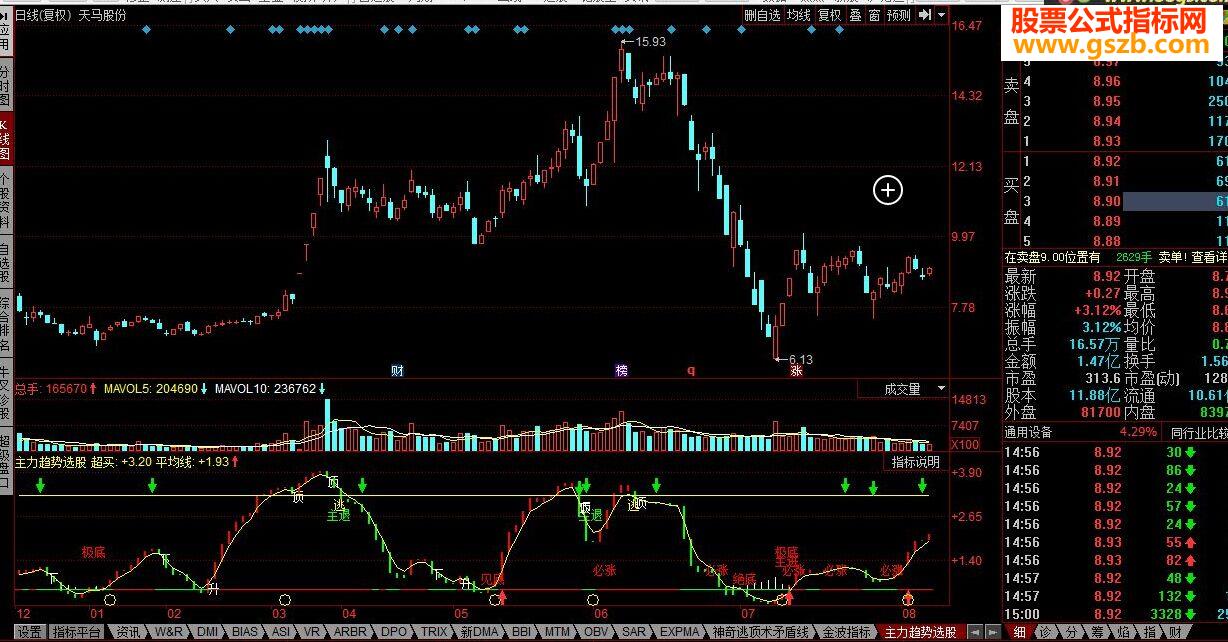Screen dimensions: 1228x642
Task: Toggle the 复权 price adjustment button
Action: click(829, 15)
